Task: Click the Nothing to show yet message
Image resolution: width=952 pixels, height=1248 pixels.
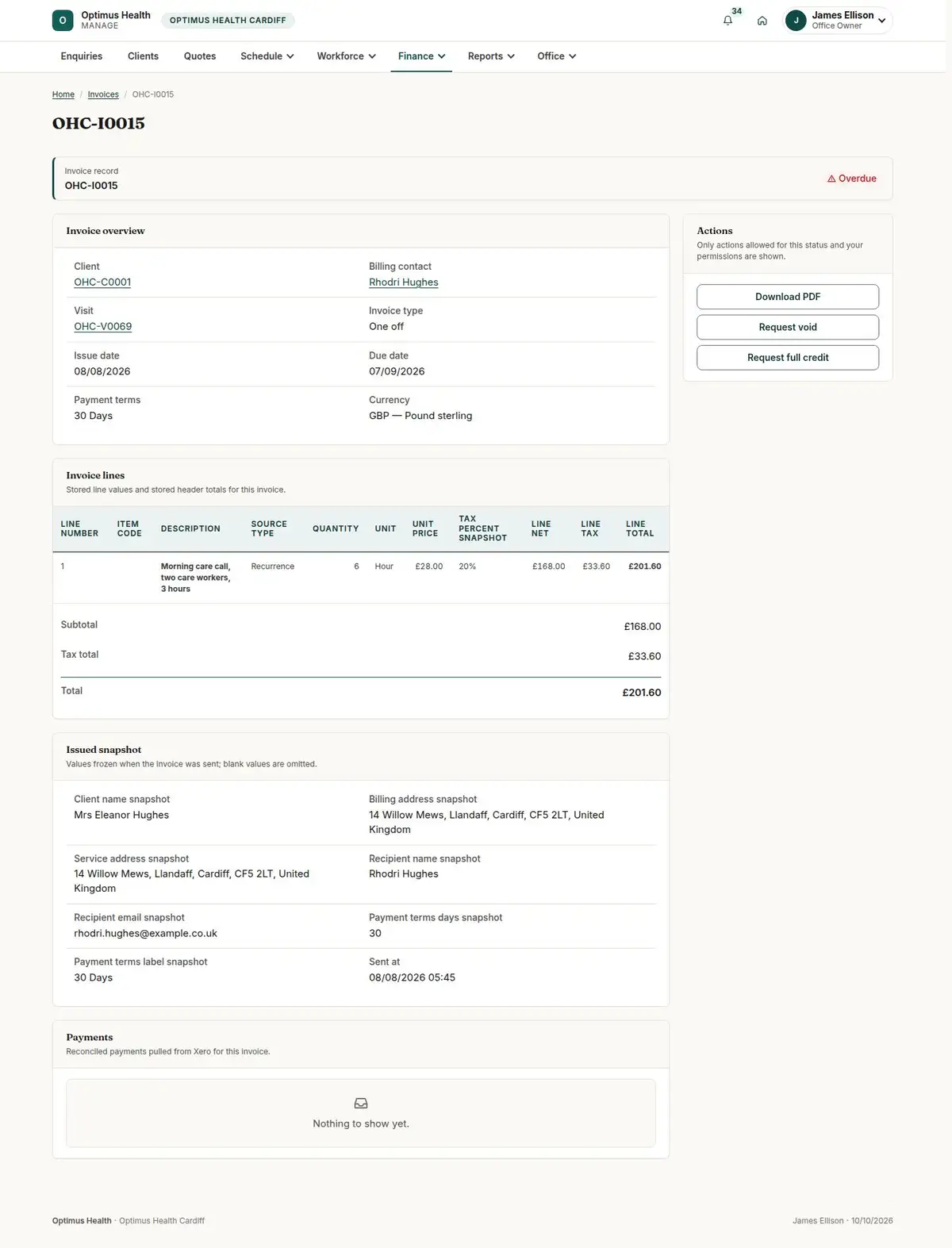Action: tap(361, 1124)
